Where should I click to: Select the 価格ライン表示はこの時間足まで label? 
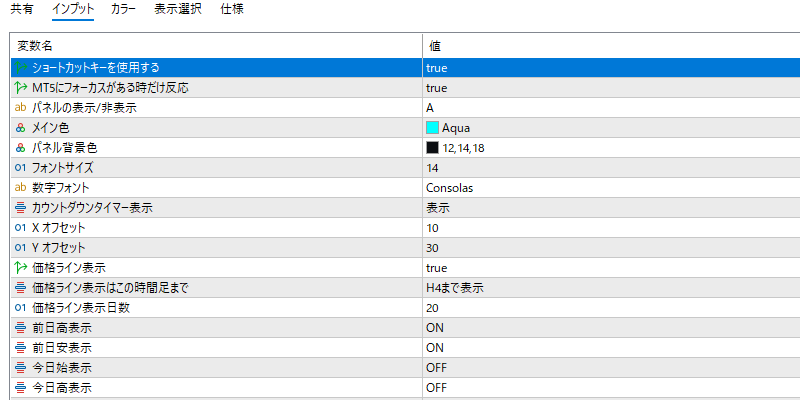click(x=110, y=288)
